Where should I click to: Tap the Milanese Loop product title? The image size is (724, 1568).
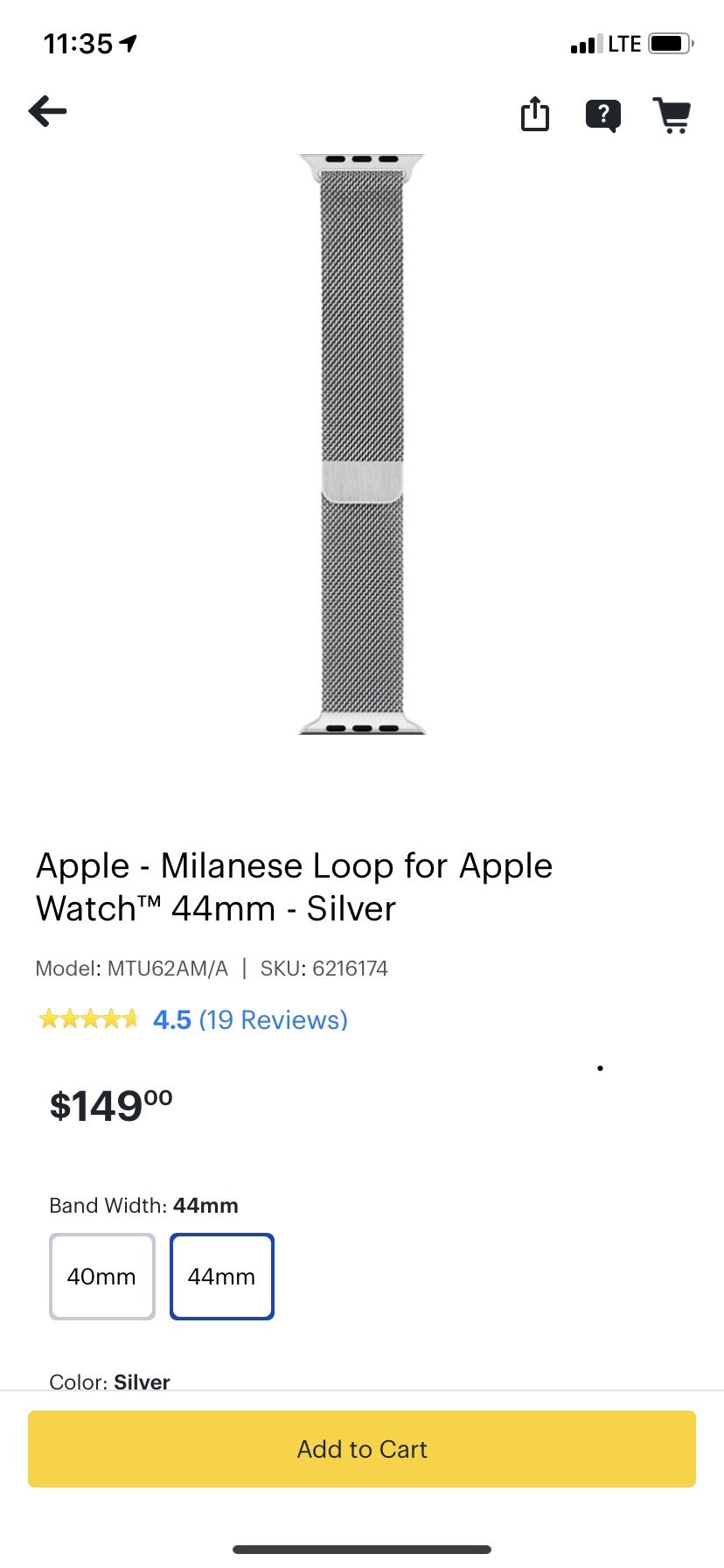tap(294, 886)
